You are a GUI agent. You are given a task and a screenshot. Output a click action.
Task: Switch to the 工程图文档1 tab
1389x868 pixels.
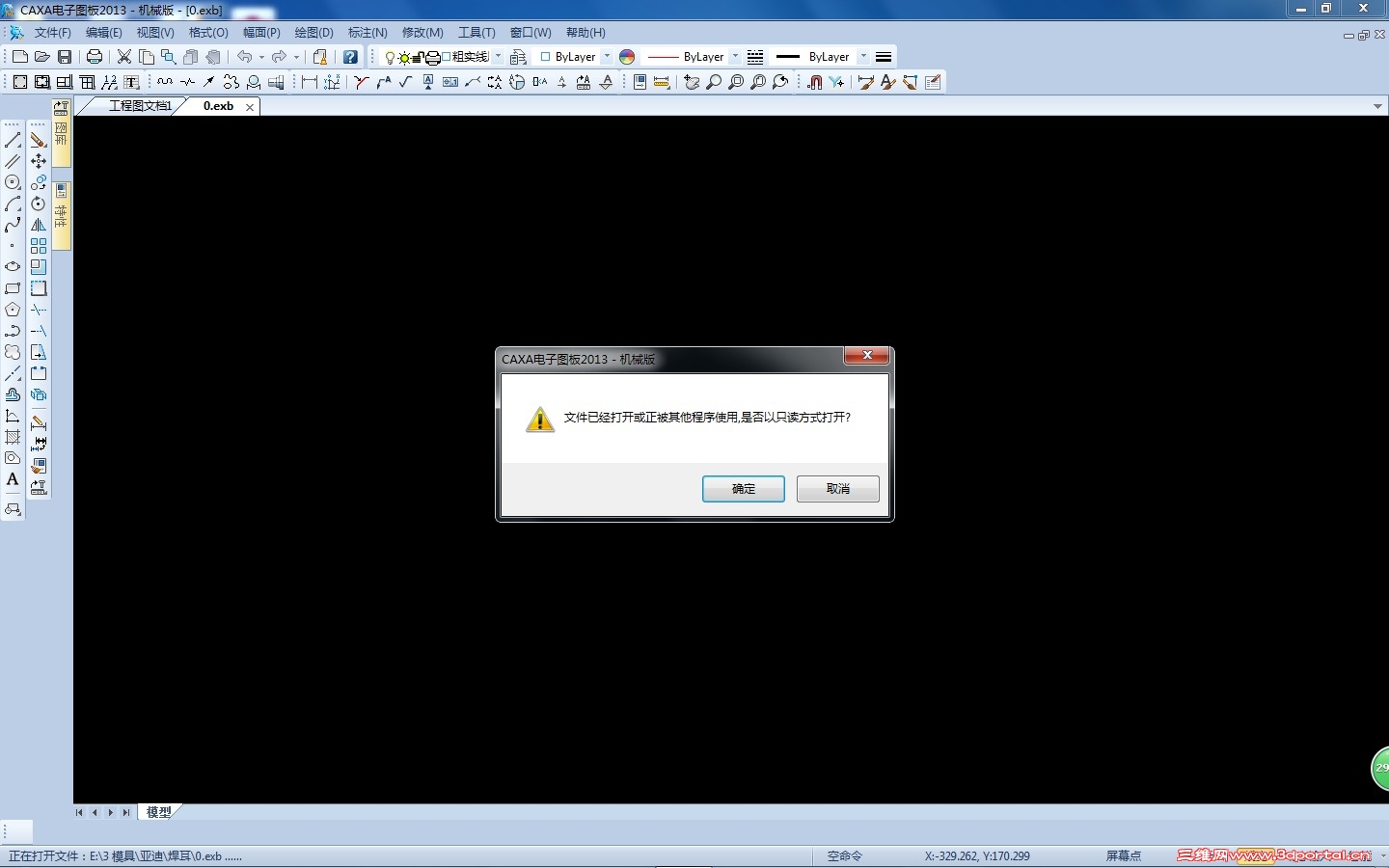tap(140, 106)
